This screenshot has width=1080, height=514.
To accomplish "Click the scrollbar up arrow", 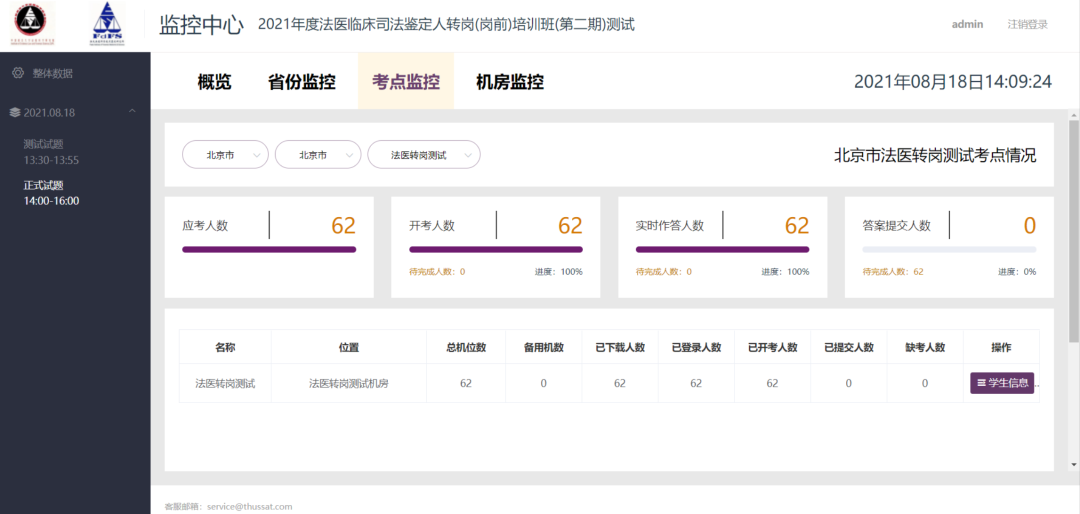I will point(1074,114).
